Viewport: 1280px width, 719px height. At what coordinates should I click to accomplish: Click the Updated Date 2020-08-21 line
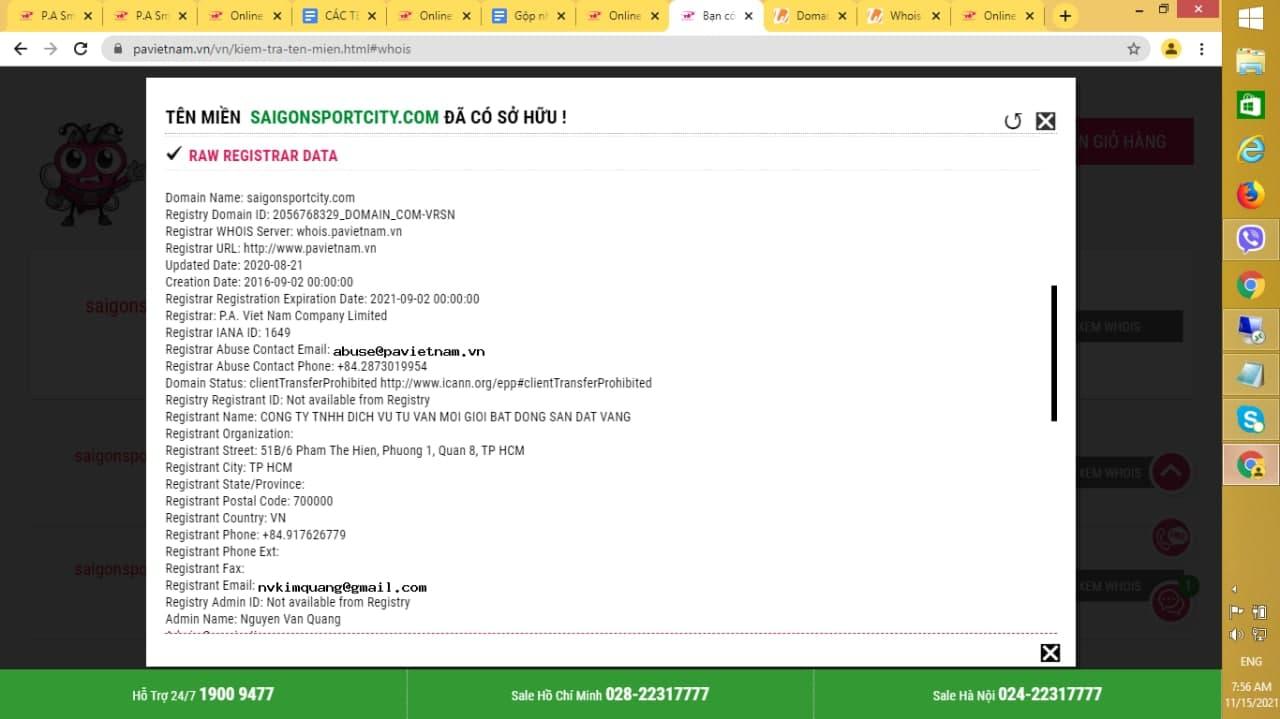point(234,265)
